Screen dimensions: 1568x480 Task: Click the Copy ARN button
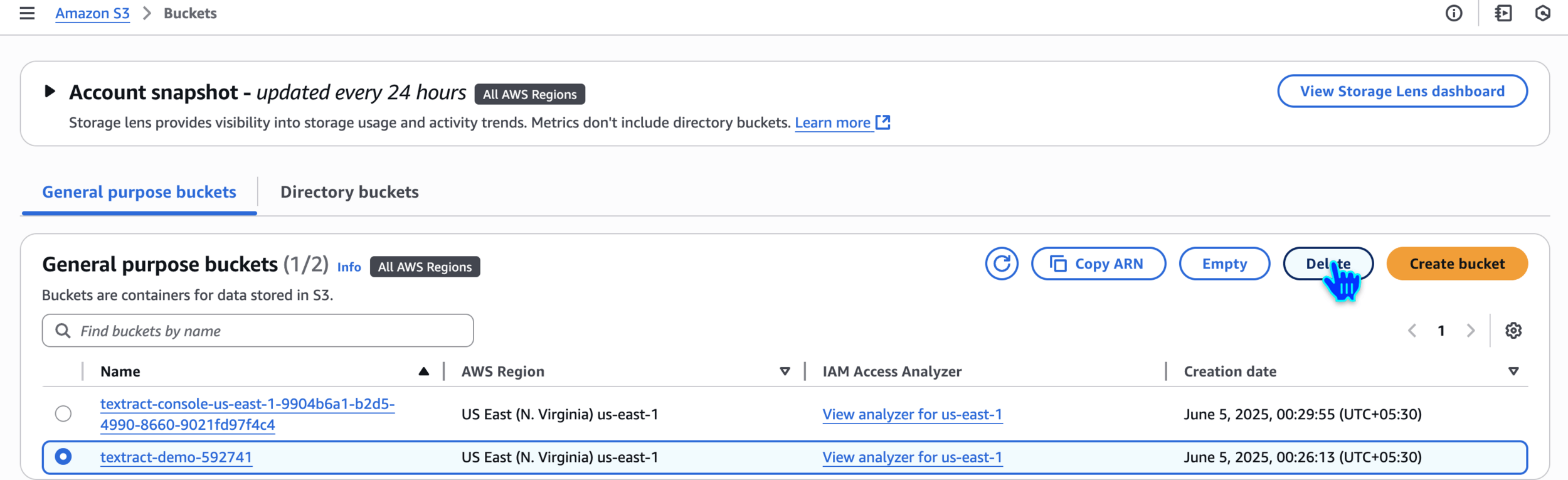(1098, 264)
